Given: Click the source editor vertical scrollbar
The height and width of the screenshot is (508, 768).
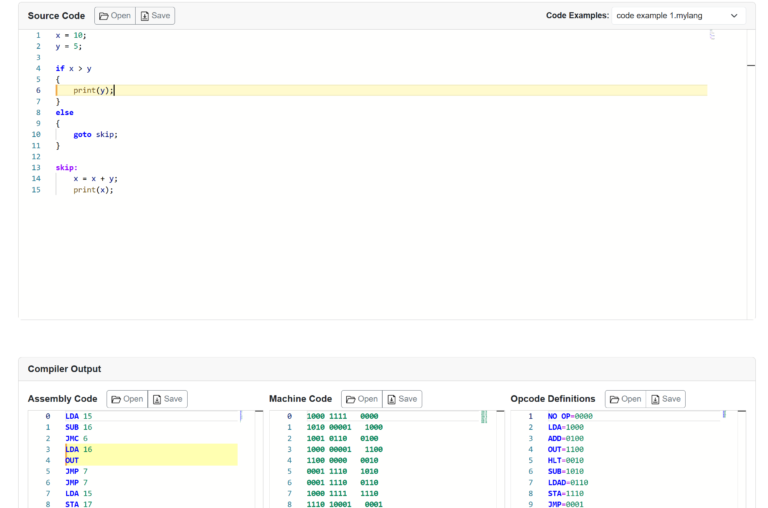Looking at the screenshot, I should [x=751, y=174].
